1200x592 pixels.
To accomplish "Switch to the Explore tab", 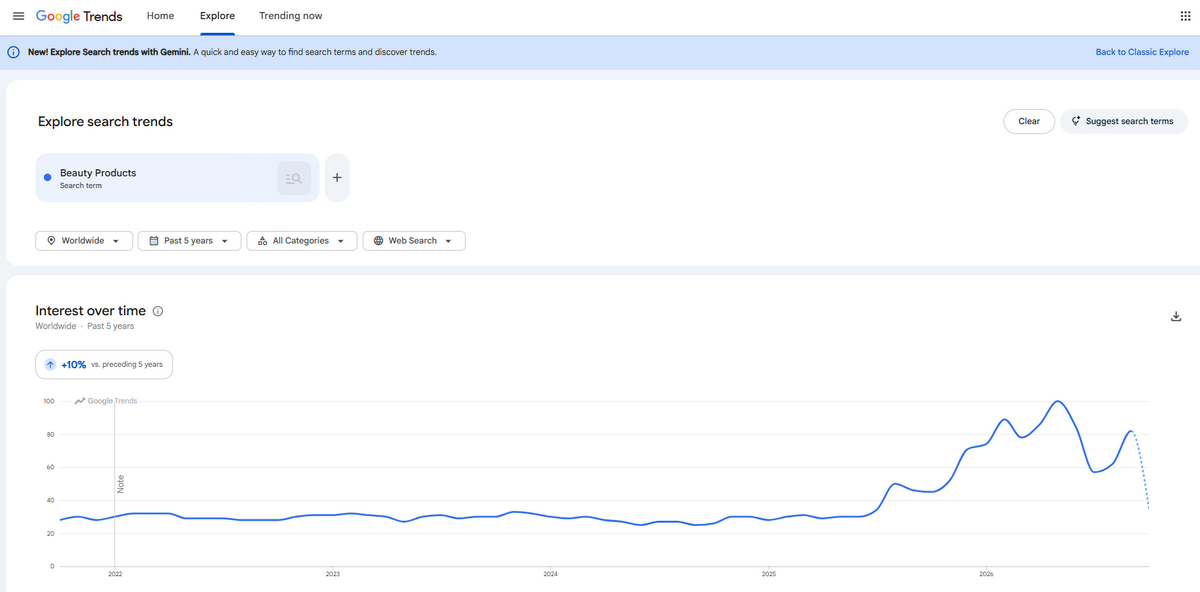I will pyautogui.click(x=217, y=16).
